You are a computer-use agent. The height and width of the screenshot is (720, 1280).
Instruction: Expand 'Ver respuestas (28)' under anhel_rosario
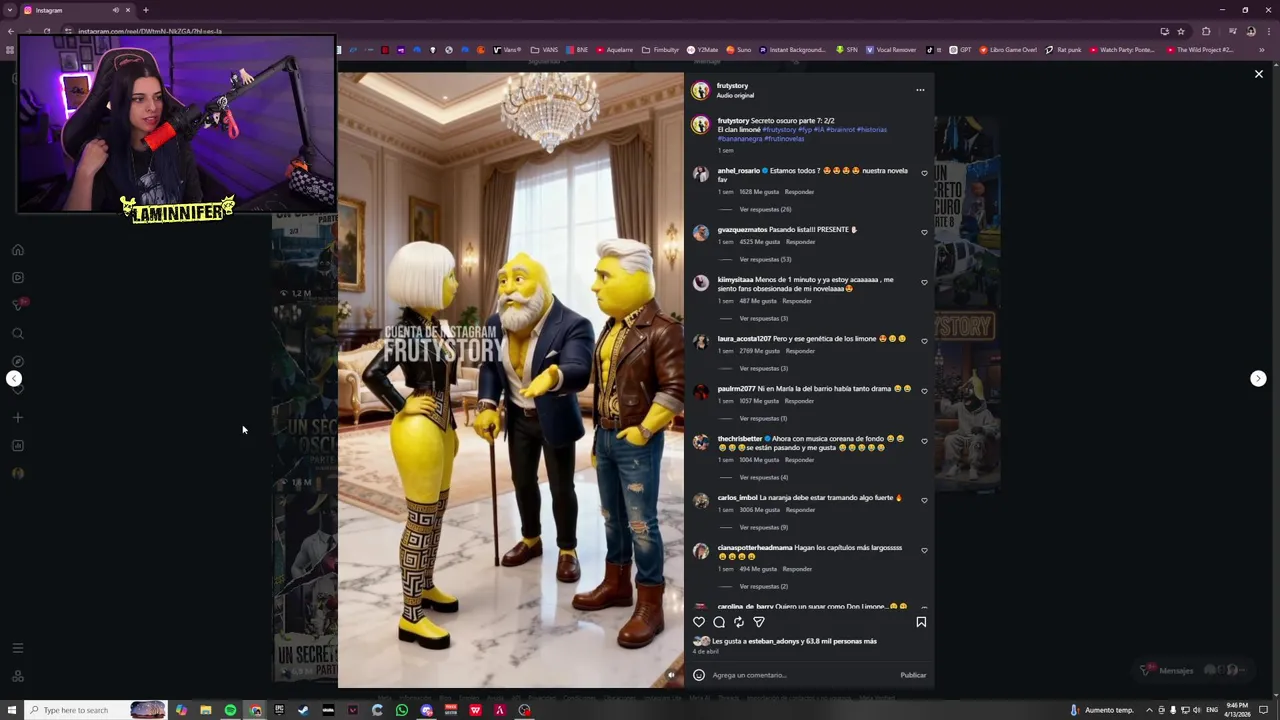click(765, 210)
